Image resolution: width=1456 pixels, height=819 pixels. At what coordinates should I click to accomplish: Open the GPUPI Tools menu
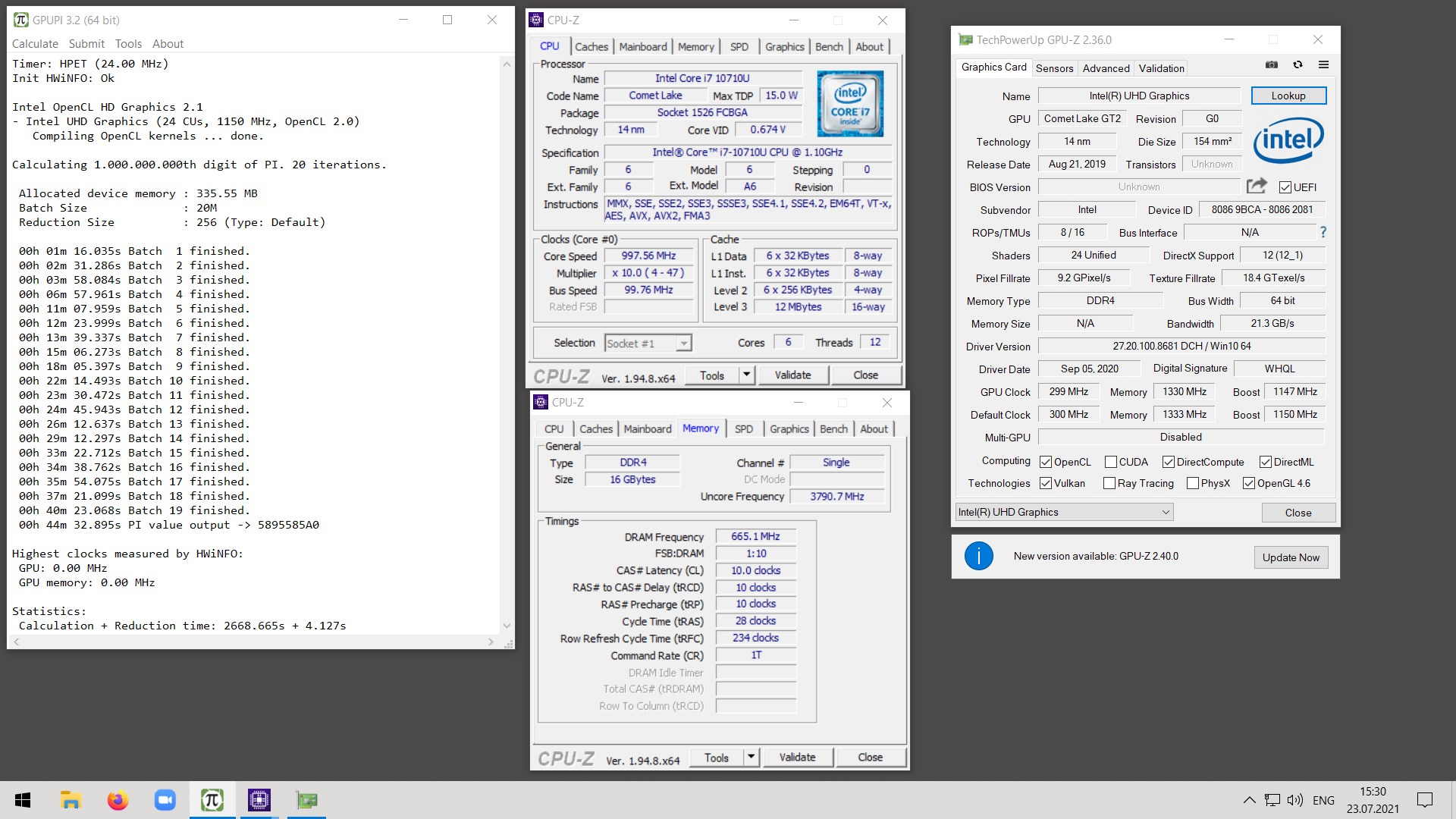click(128, 44)
